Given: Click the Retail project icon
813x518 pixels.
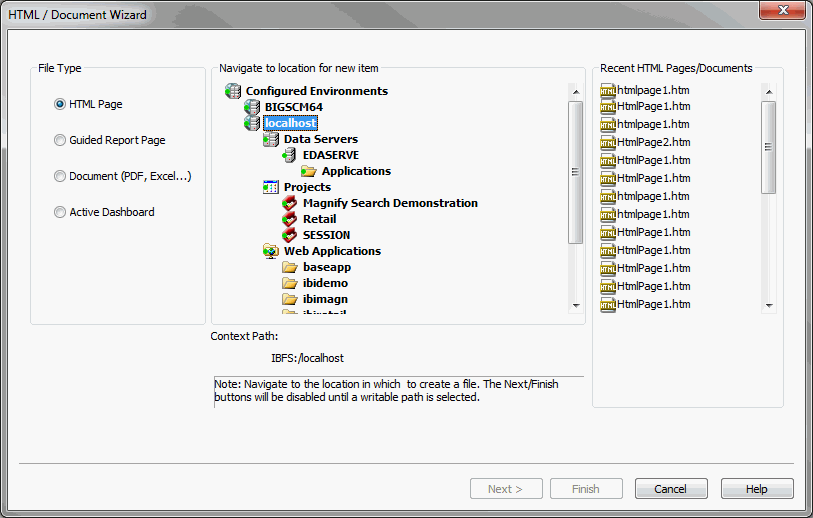Looking at the screenshot, I should (x=289, y=219).
